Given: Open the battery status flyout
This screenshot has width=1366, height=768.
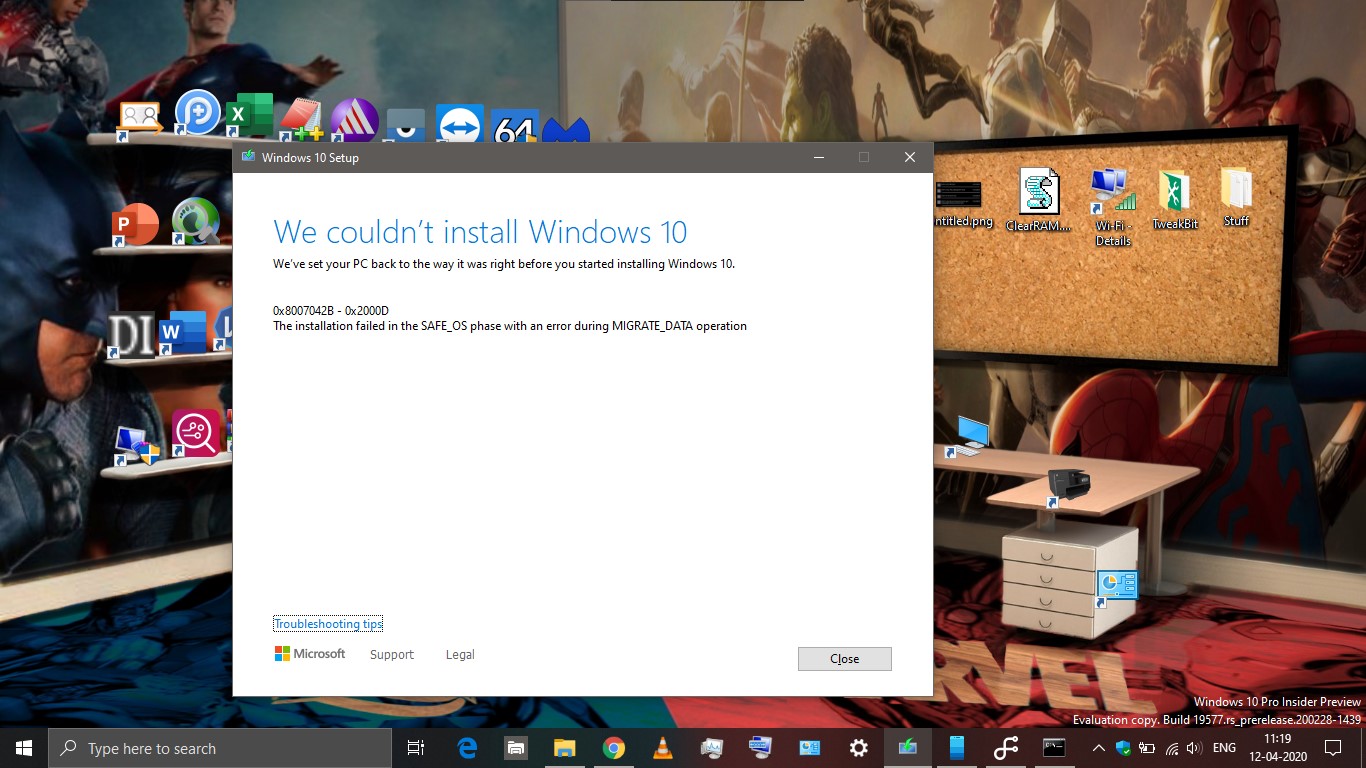Looking at the screenshot, I should [1146, 747].
